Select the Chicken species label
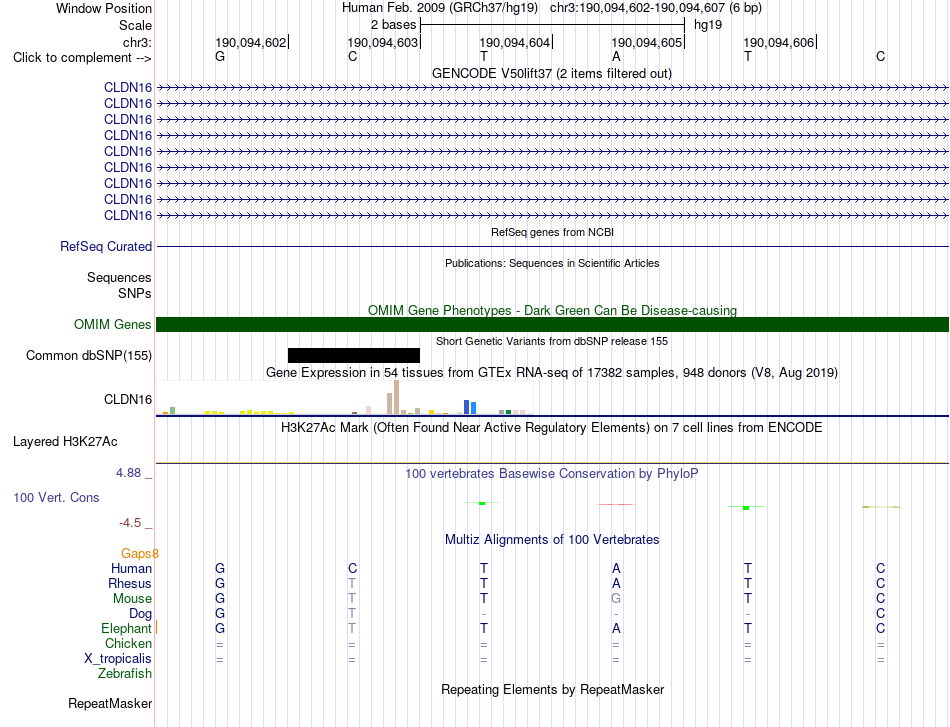This screenshot has height=727, width=950. [128, 643]
